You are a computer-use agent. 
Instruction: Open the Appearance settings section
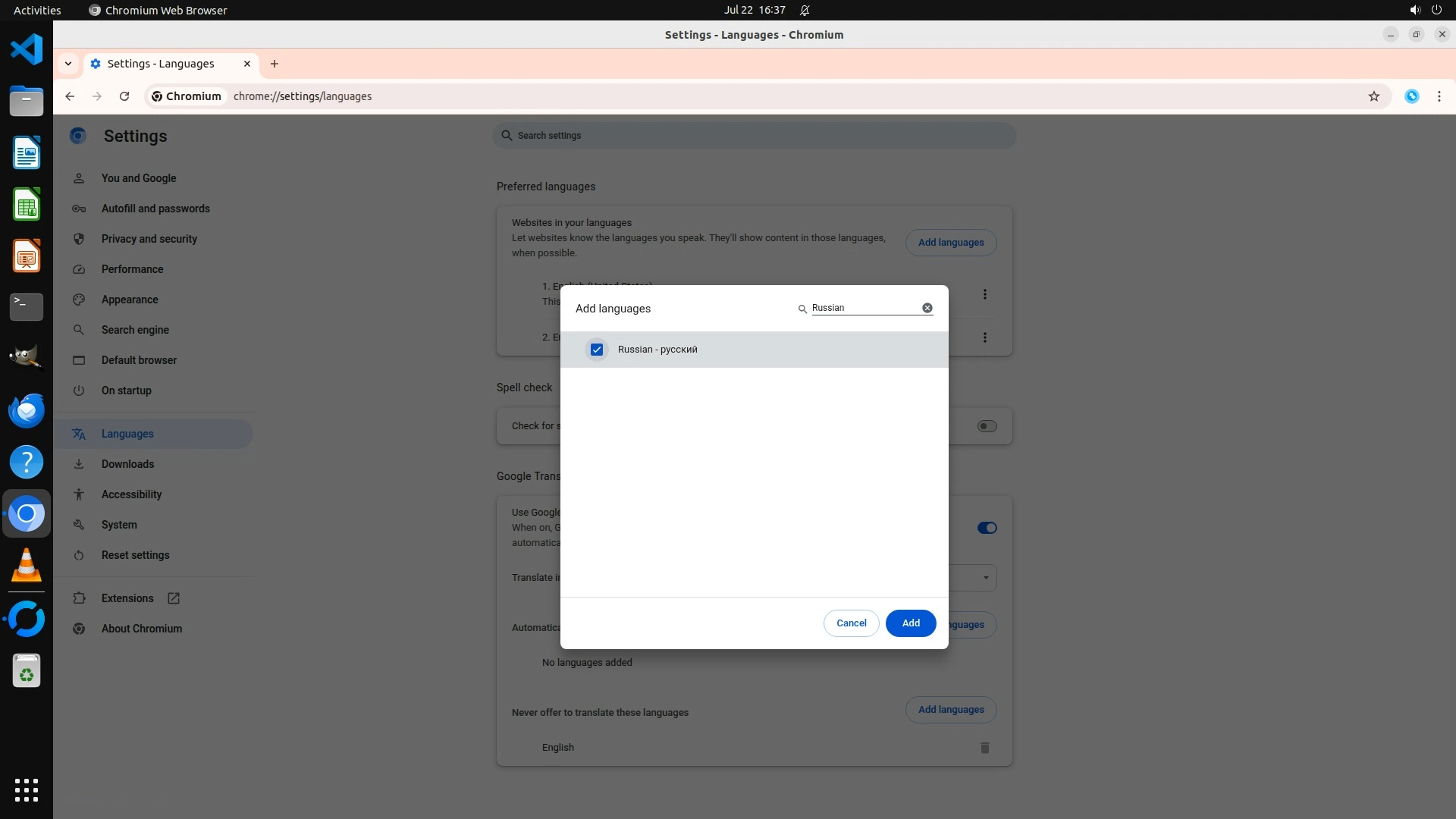pyautogui.click(x=130, y=300)
